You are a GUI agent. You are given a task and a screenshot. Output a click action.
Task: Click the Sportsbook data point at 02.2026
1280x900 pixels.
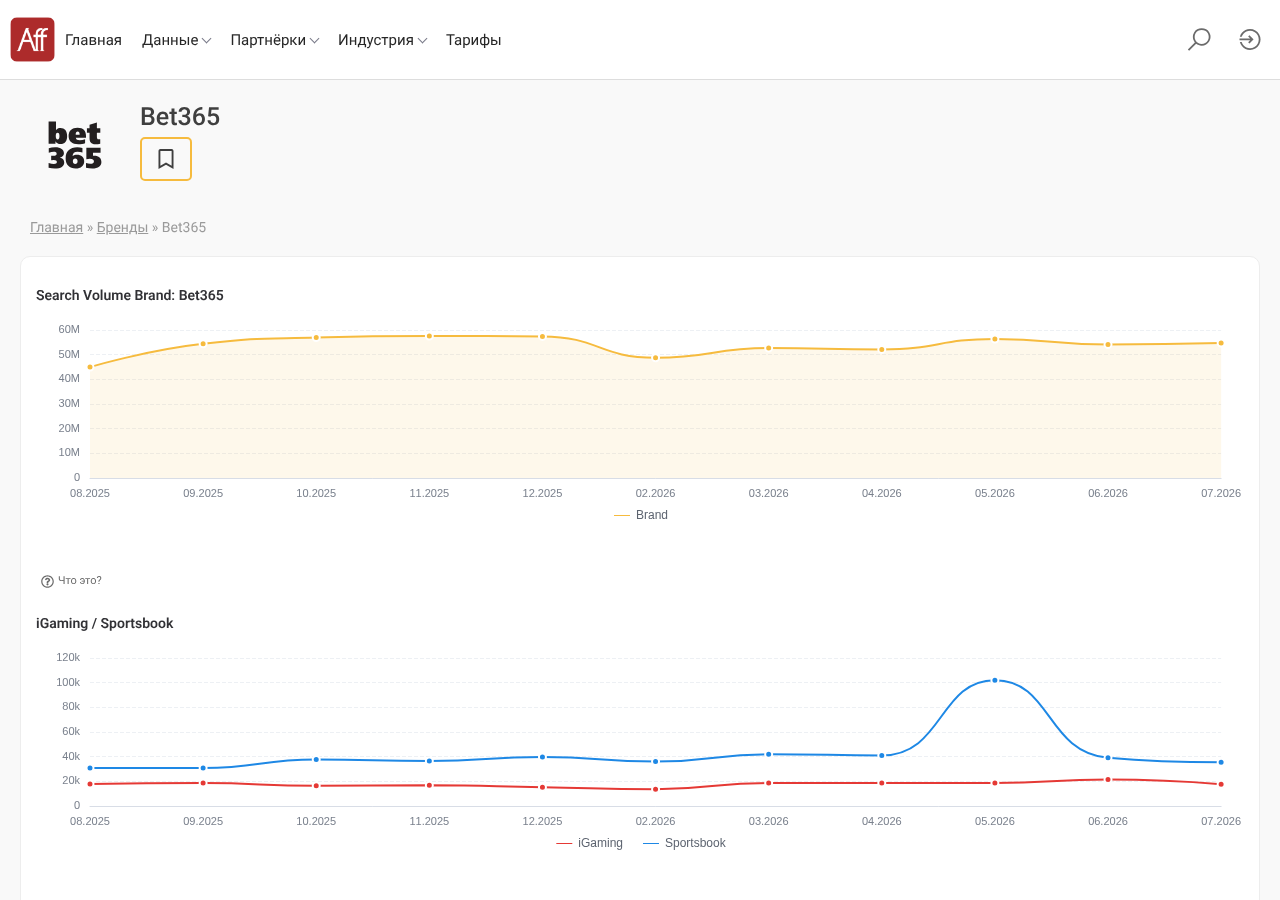[x=656, y=789]
